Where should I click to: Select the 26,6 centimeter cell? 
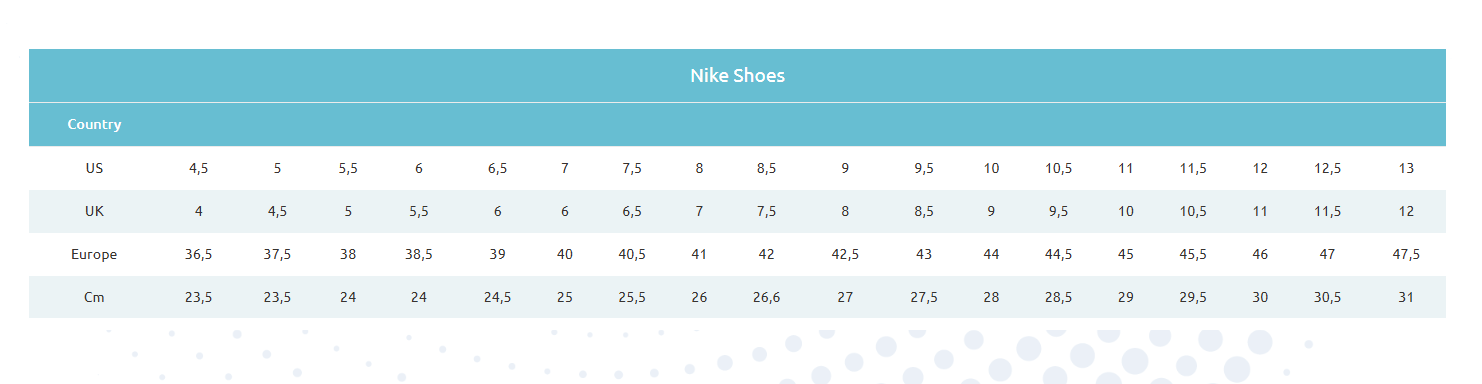(x=766, y=298)
